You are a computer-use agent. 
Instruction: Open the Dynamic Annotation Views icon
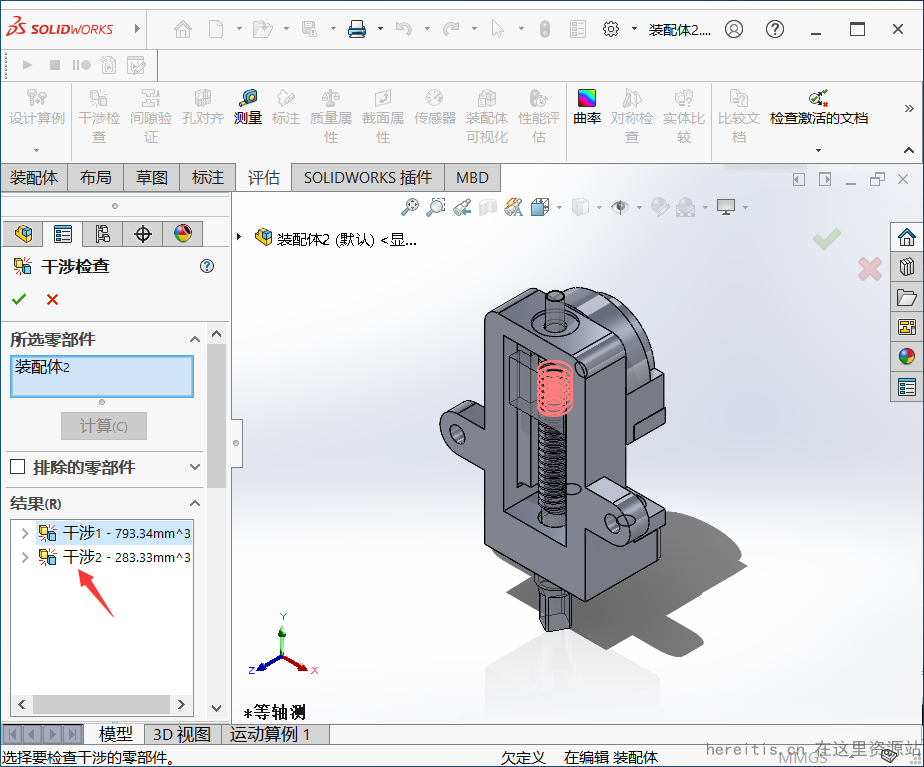[514, 207]
